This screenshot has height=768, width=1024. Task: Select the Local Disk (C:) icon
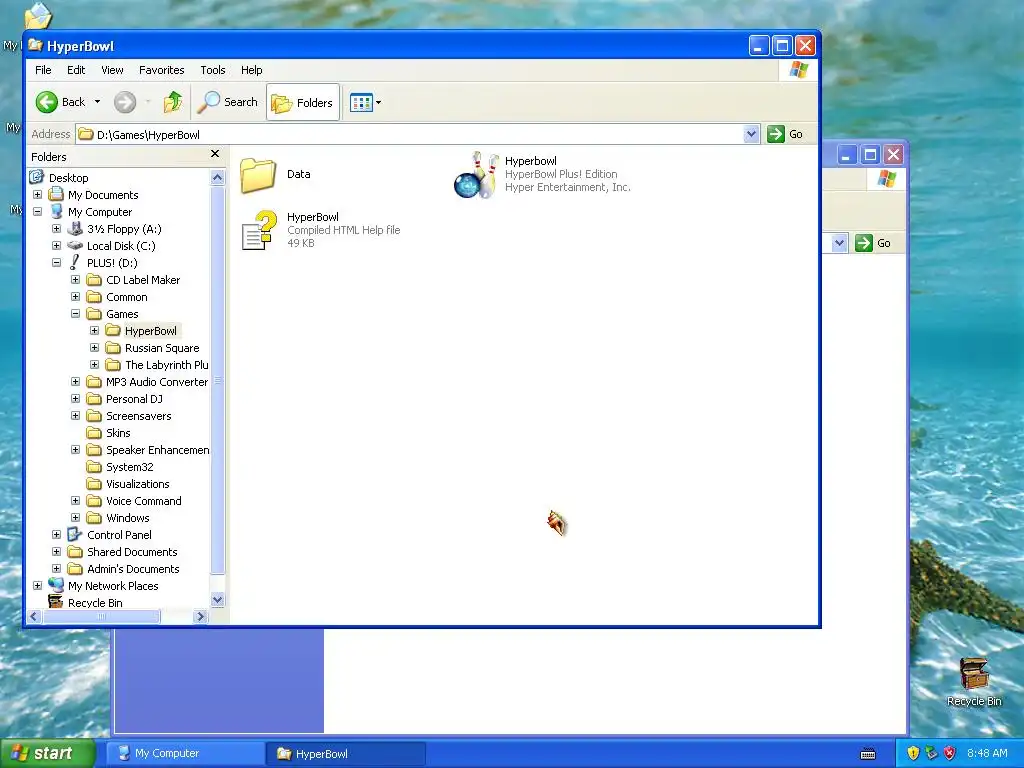point(75,246)
